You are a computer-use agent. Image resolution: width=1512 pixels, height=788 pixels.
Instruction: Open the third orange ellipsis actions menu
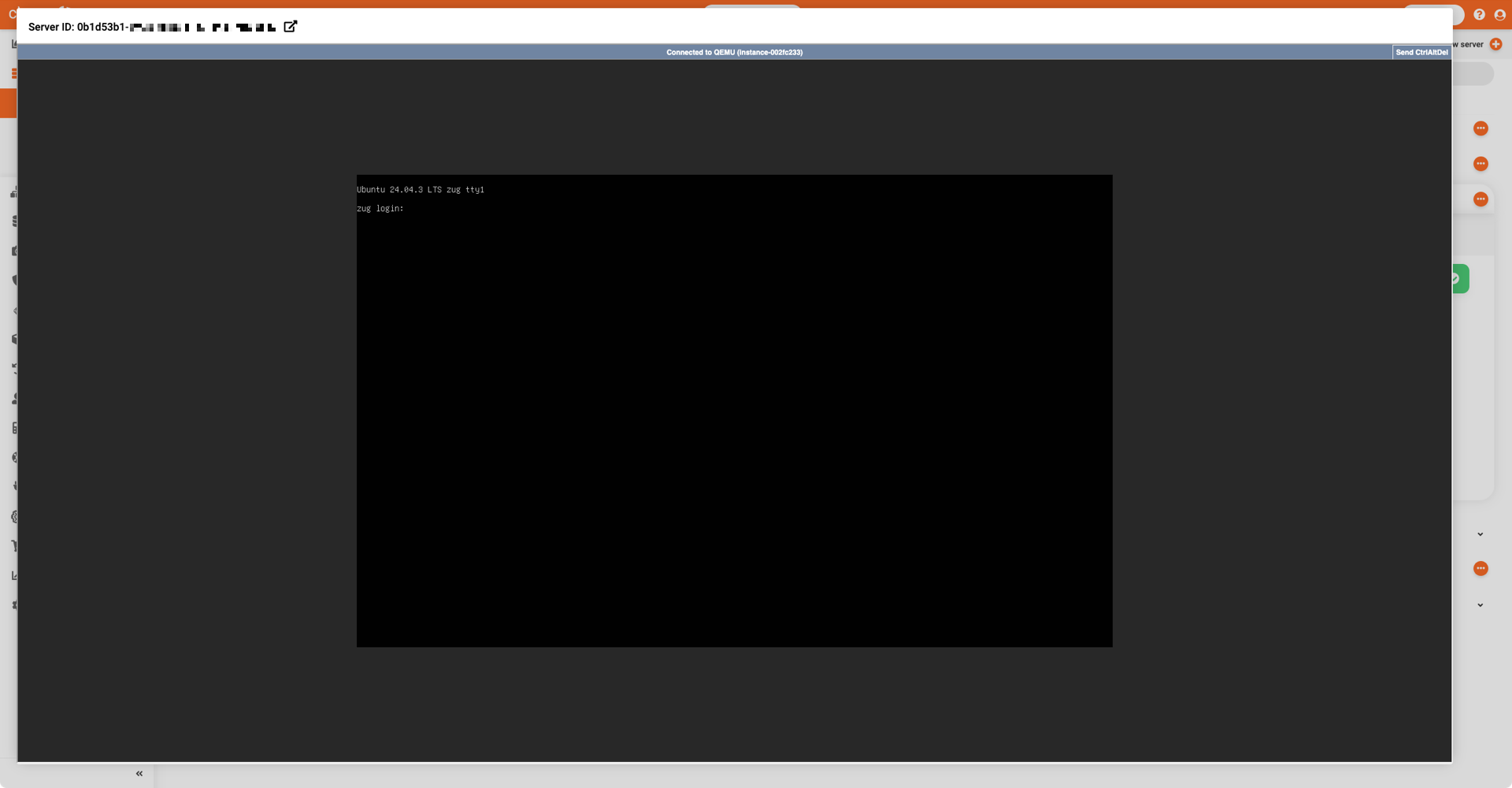(1481, 199)
